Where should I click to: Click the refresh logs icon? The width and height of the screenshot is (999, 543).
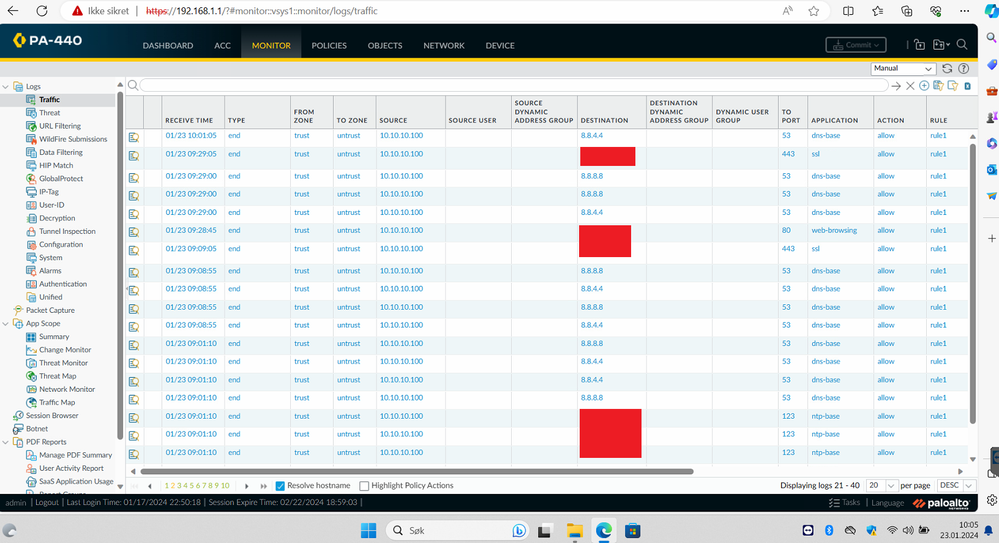coord(946,69)
